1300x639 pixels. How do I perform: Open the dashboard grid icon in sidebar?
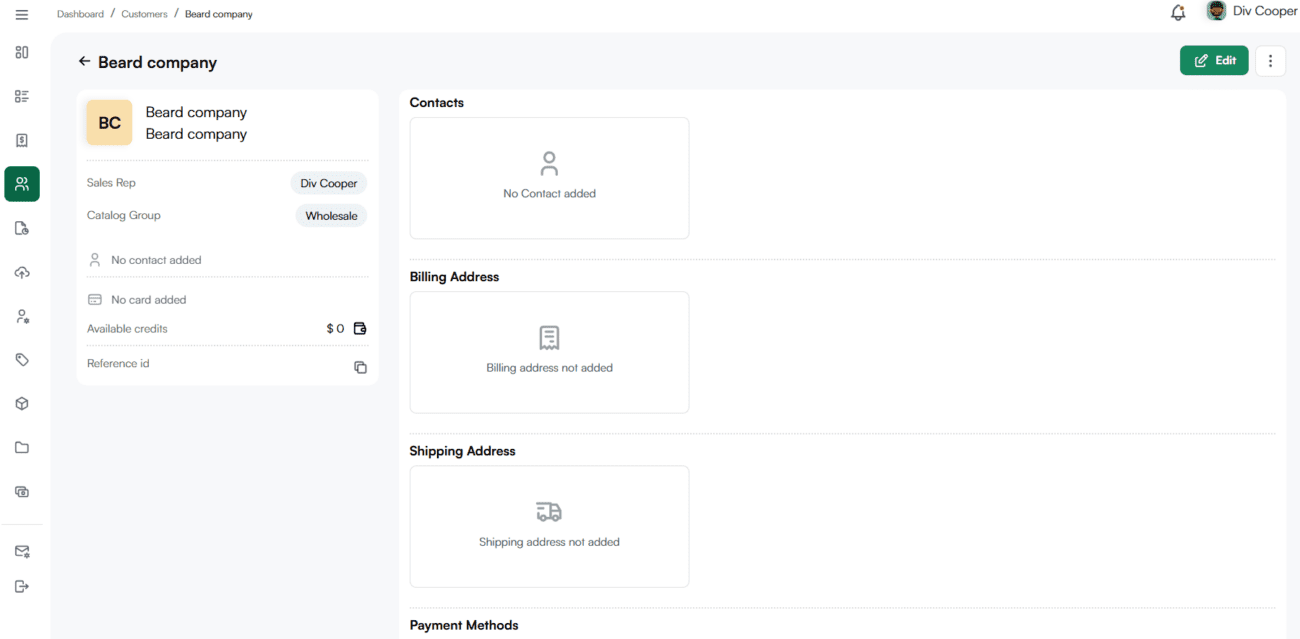(x=22, y=52)
